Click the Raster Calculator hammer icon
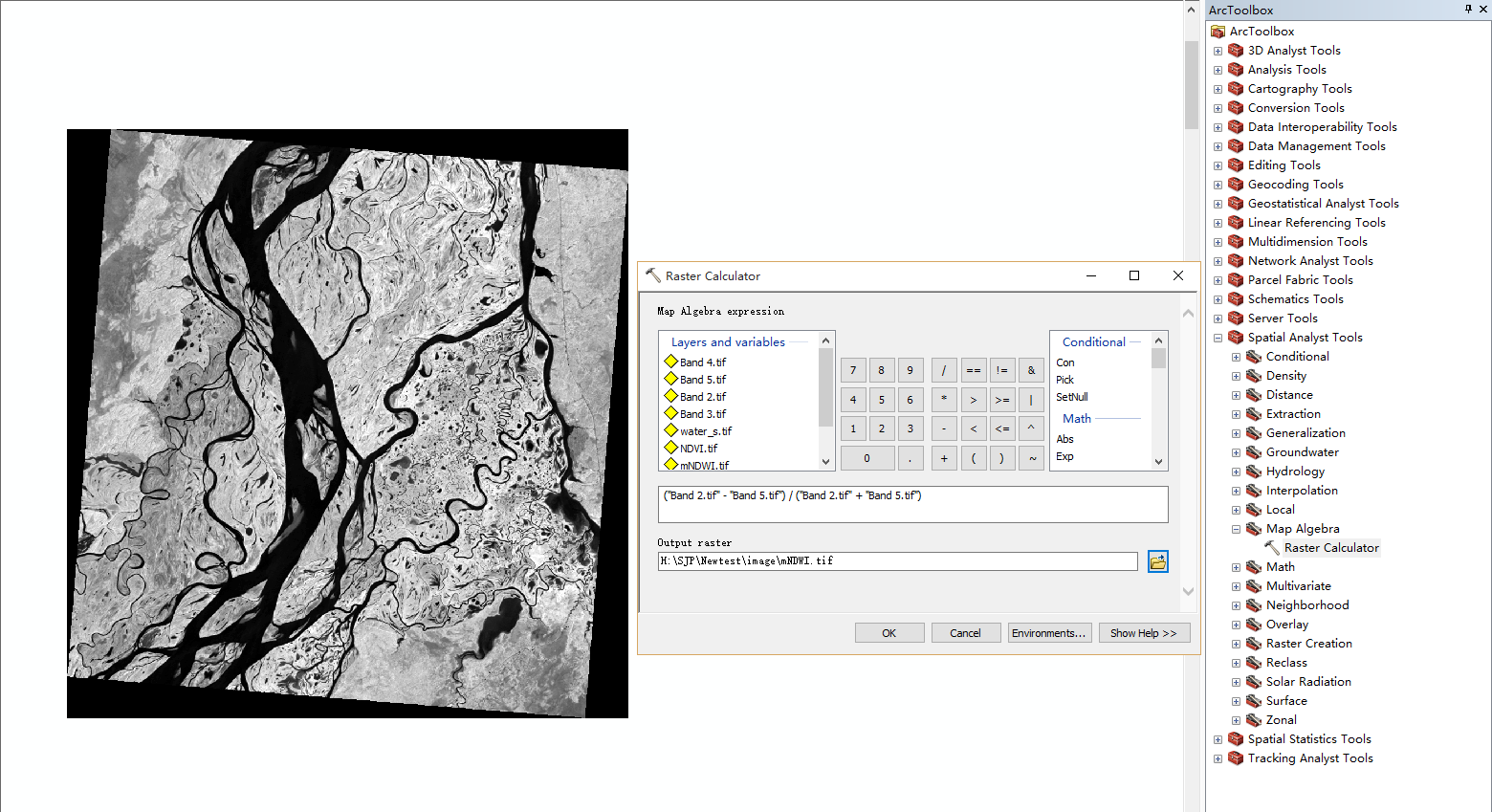Image resolution: width=1492 pixels, height=812 pixels. 1272,547
